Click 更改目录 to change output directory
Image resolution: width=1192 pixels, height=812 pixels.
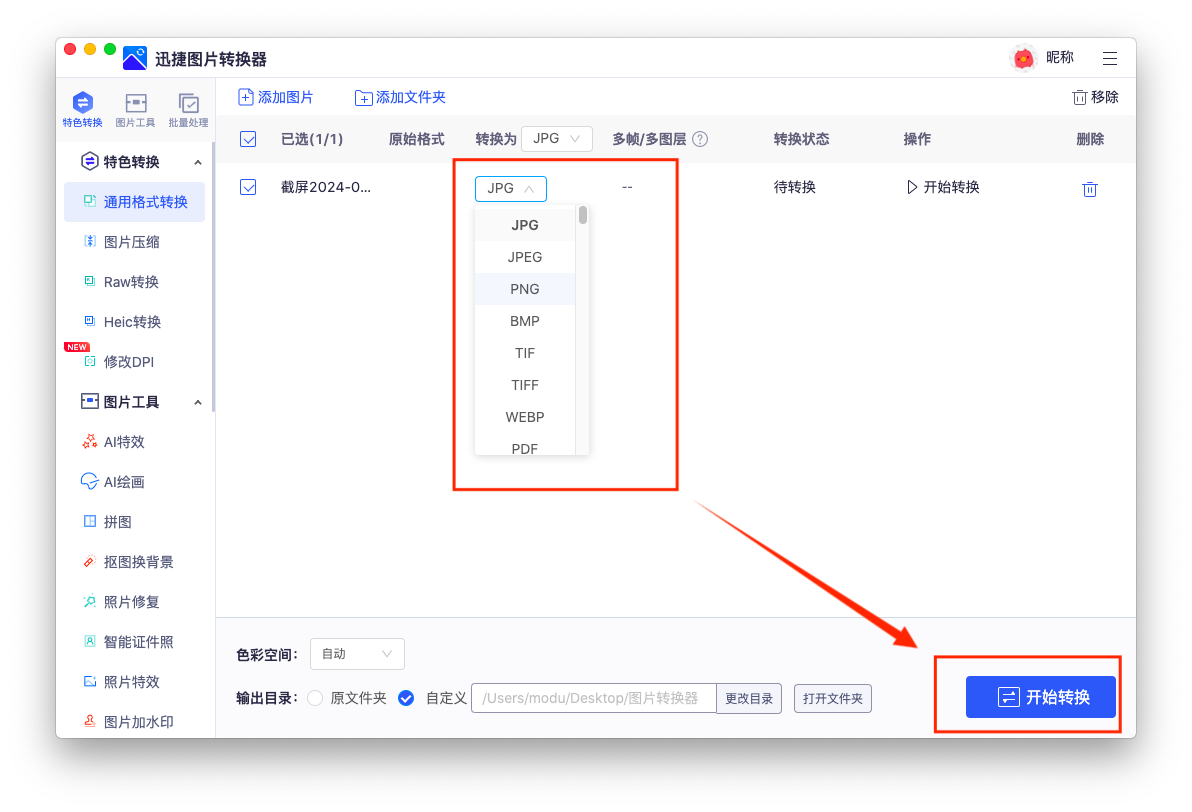(x=748, y=697)
